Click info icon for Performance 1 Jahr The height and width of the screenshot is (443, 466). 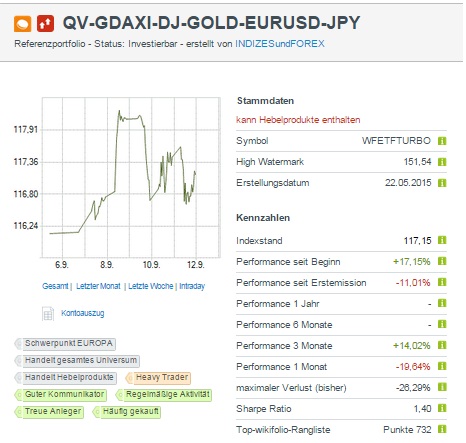pos(442,303)
